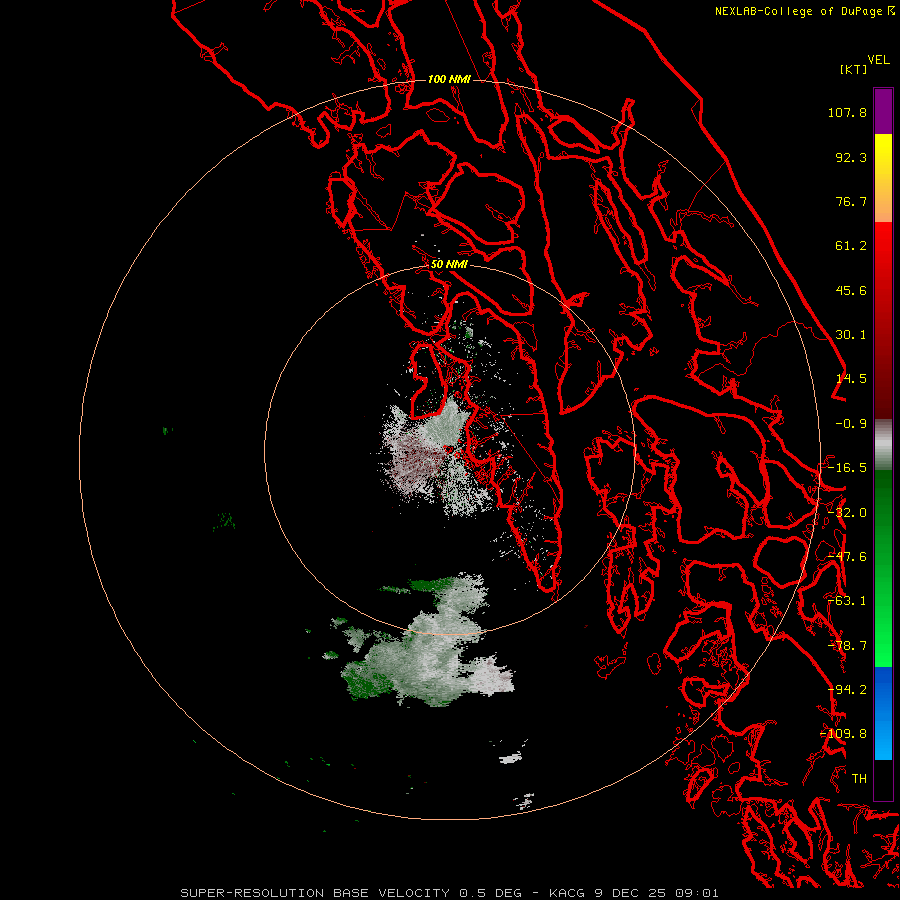The image size is (900, 900).
Task: Click the -32.0 scale value
Action: (x=847, y=513)
